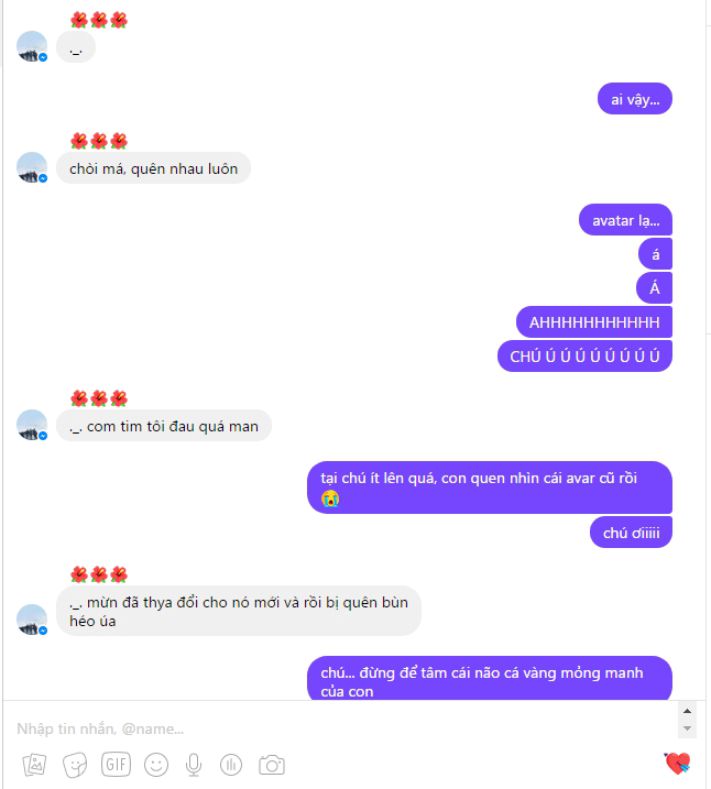
Task: Click the 'CHÚ Ú Ú Ú' message bubble
Action: 585,356
